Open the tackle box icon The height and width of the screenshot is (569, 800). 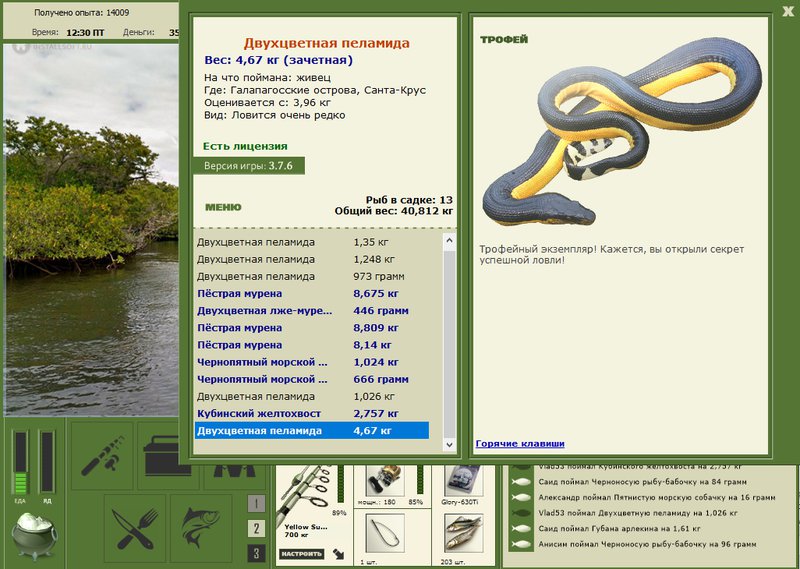tap(158, 457)
